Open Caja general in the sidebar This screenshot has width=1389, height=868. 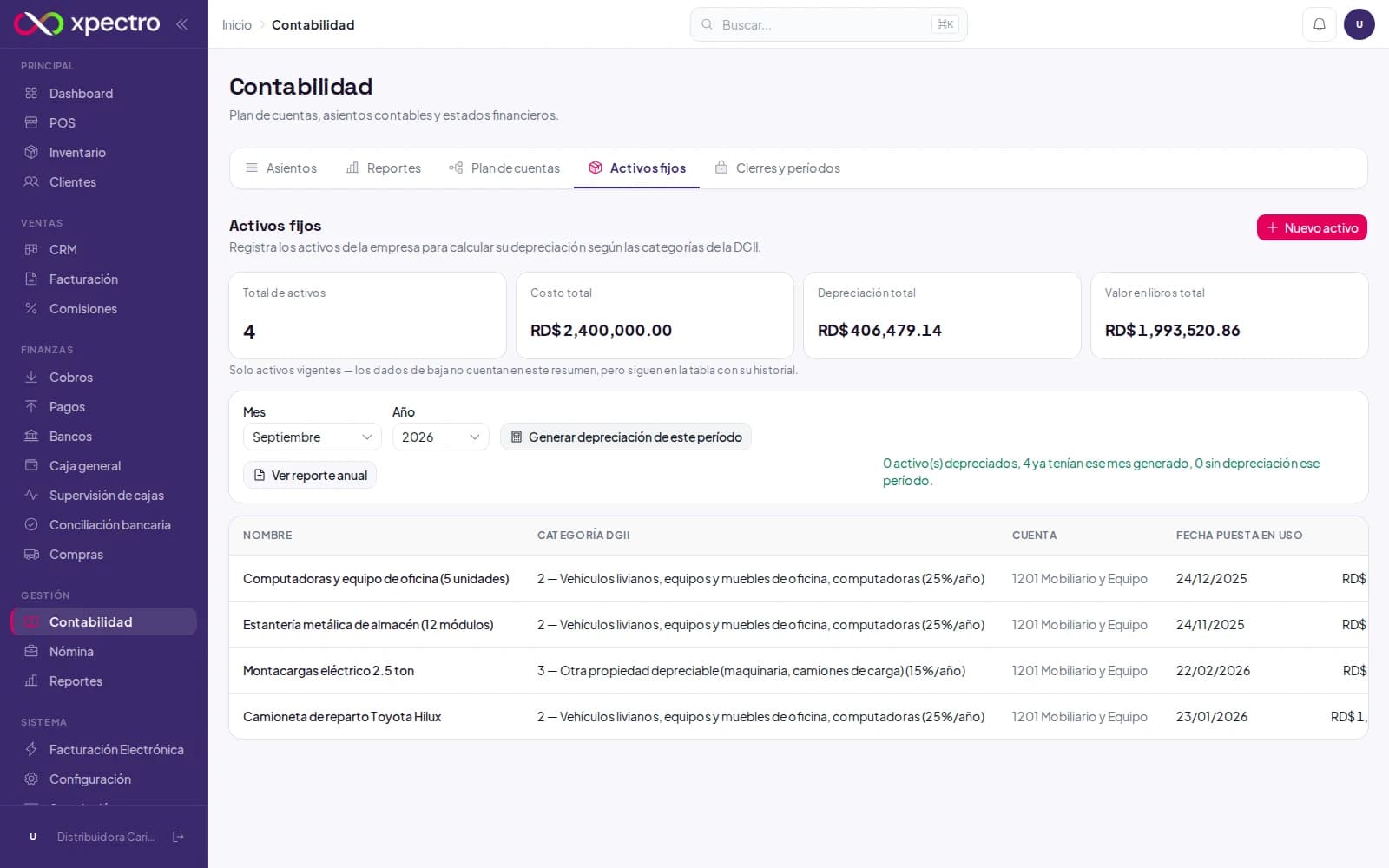[104, 465]
